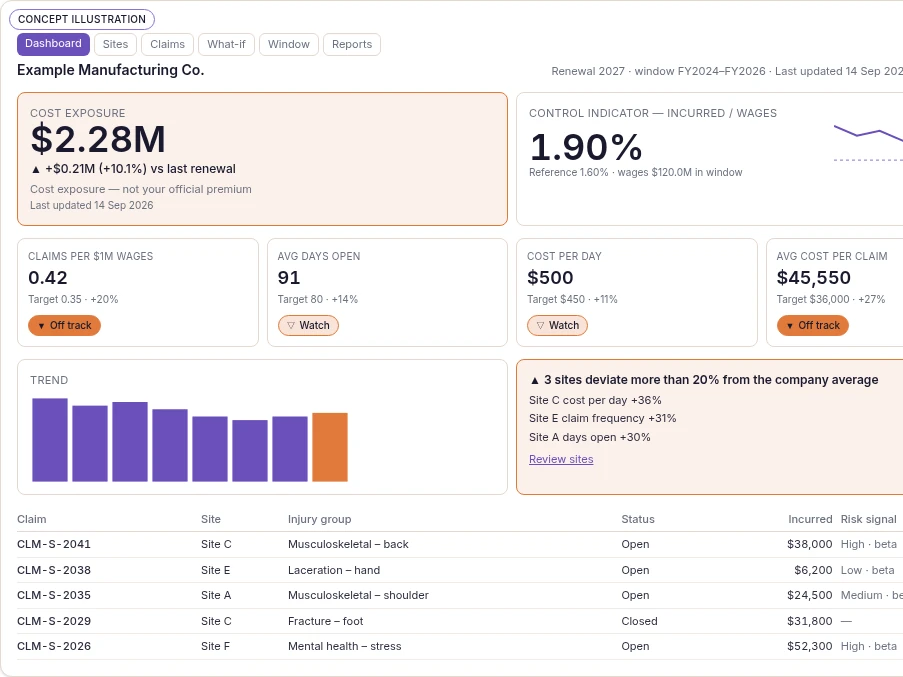
Task: Click Watch badge under Avg days open
Action: 308,325
